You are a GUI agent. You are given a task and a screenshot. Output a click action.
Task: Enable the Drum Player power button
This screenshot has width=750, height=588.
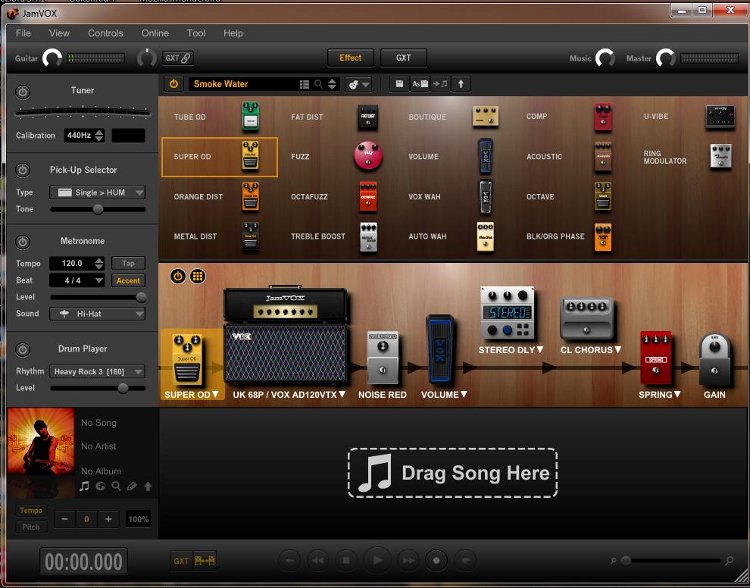click(22, 350)
